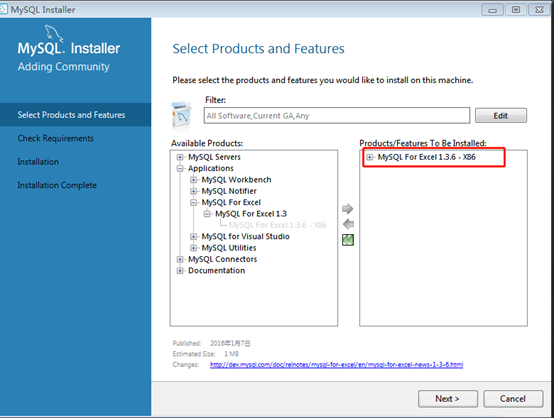This screenshot has height=418, width=554.
Task: Click the Select Products and Features heading
Action: (x=258, y=49)
